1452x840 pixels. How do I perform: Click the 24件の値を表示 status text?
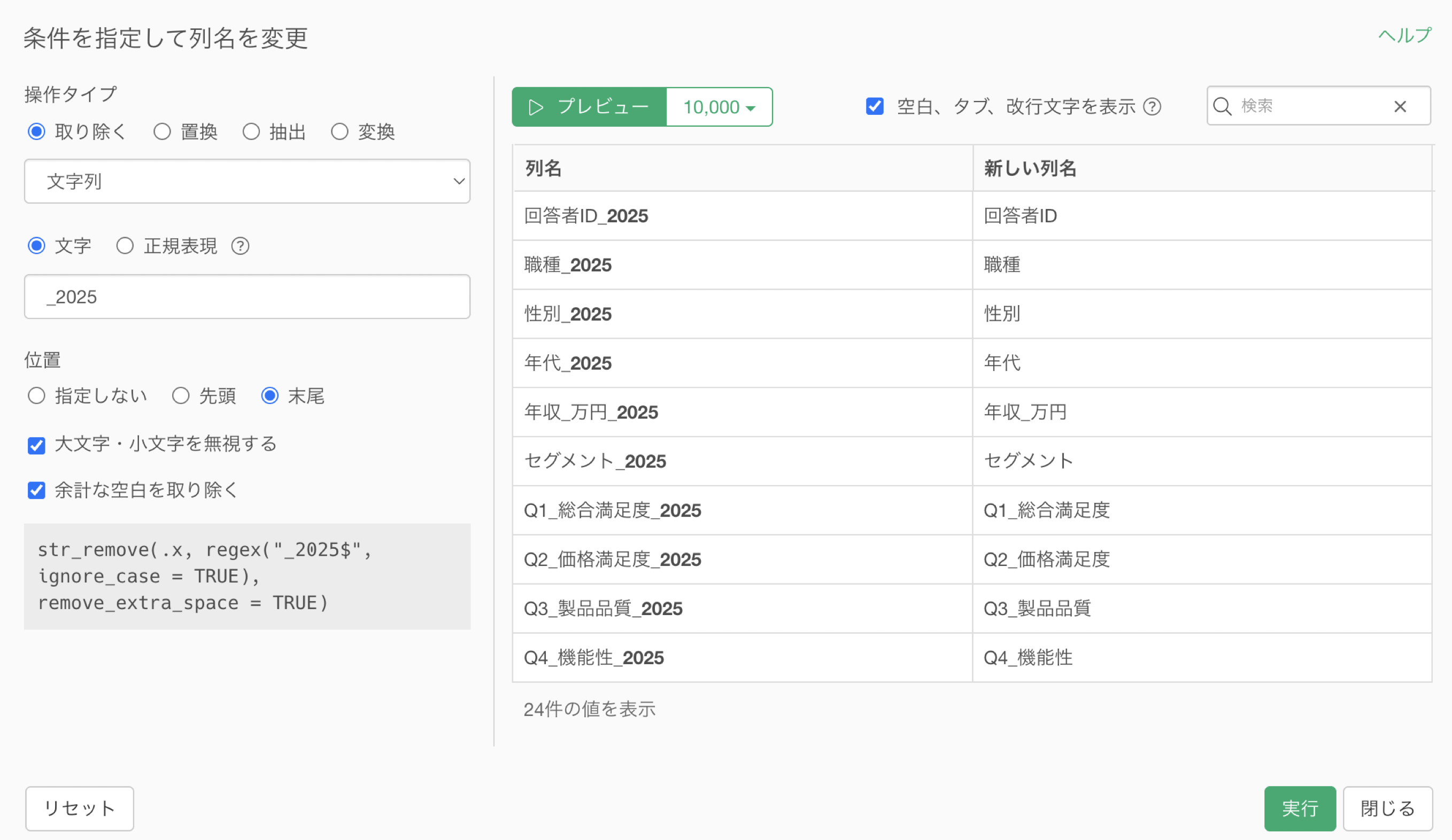[x=590, y=709]
